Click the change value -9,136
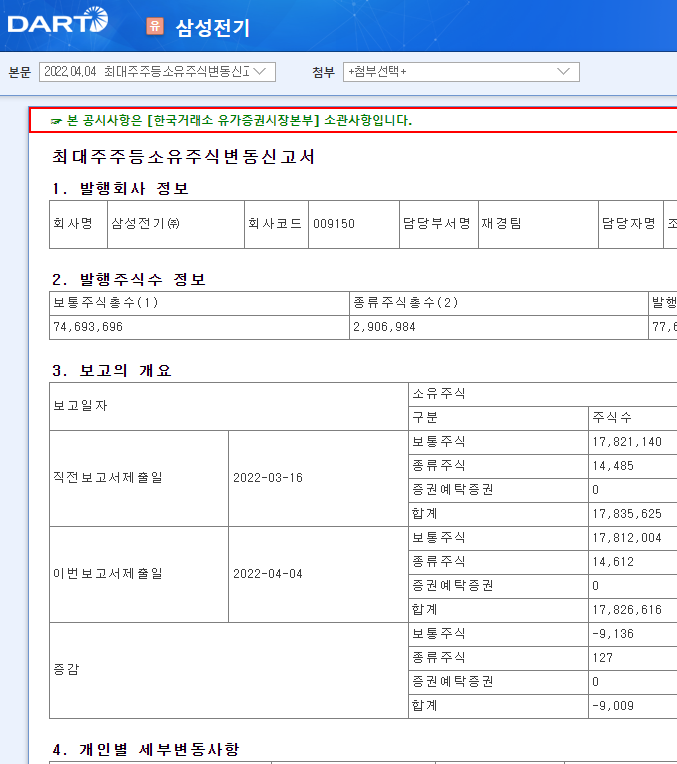The width and height of the screenshot is (677, 764). [x=613, y=634]
